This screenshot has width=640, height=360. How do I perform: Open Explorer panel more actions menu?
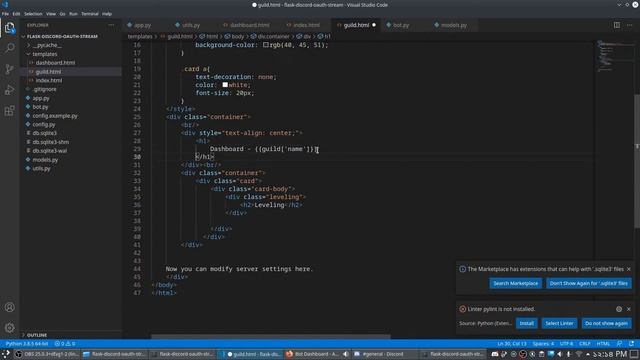click(111, 25)
